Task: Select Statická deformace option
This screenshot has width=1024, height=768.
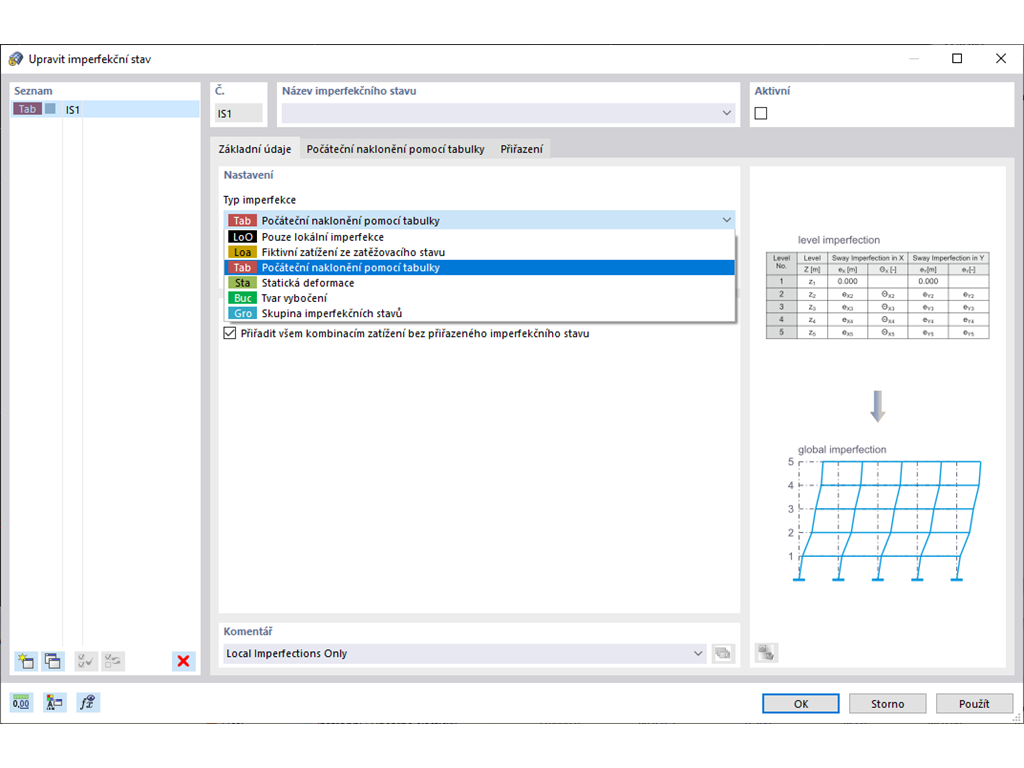Action: [x=480, y=283]
